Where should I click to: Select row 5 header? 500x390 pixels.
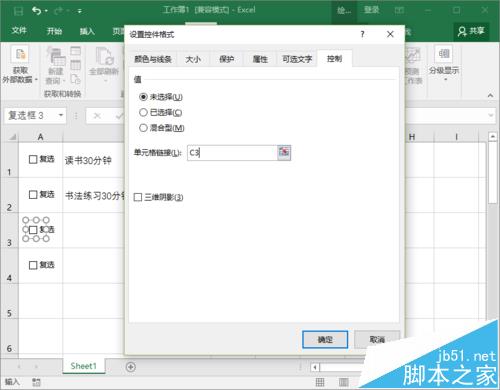click(x=9, y=301)
